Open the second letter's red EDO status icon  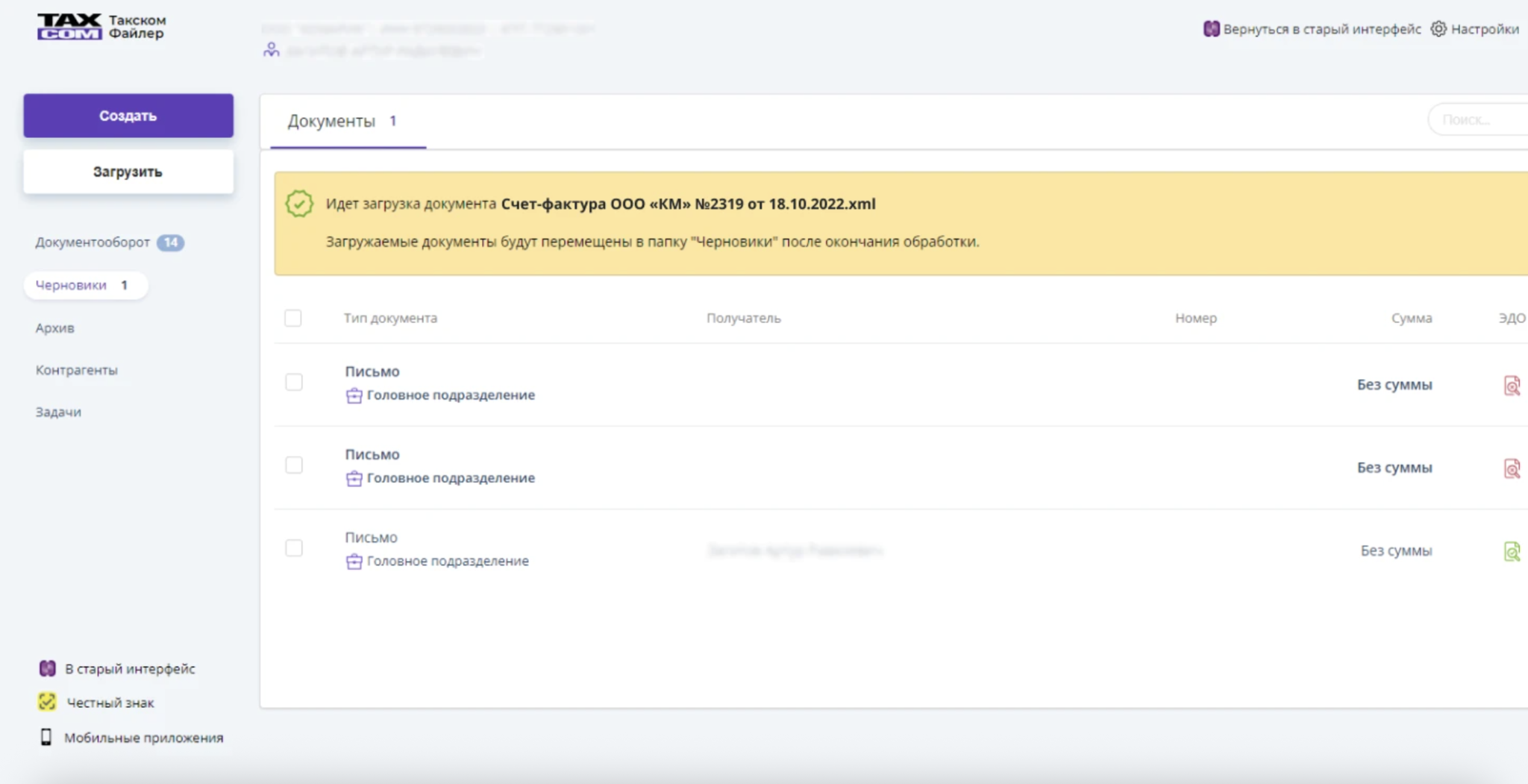[1512, 468]
